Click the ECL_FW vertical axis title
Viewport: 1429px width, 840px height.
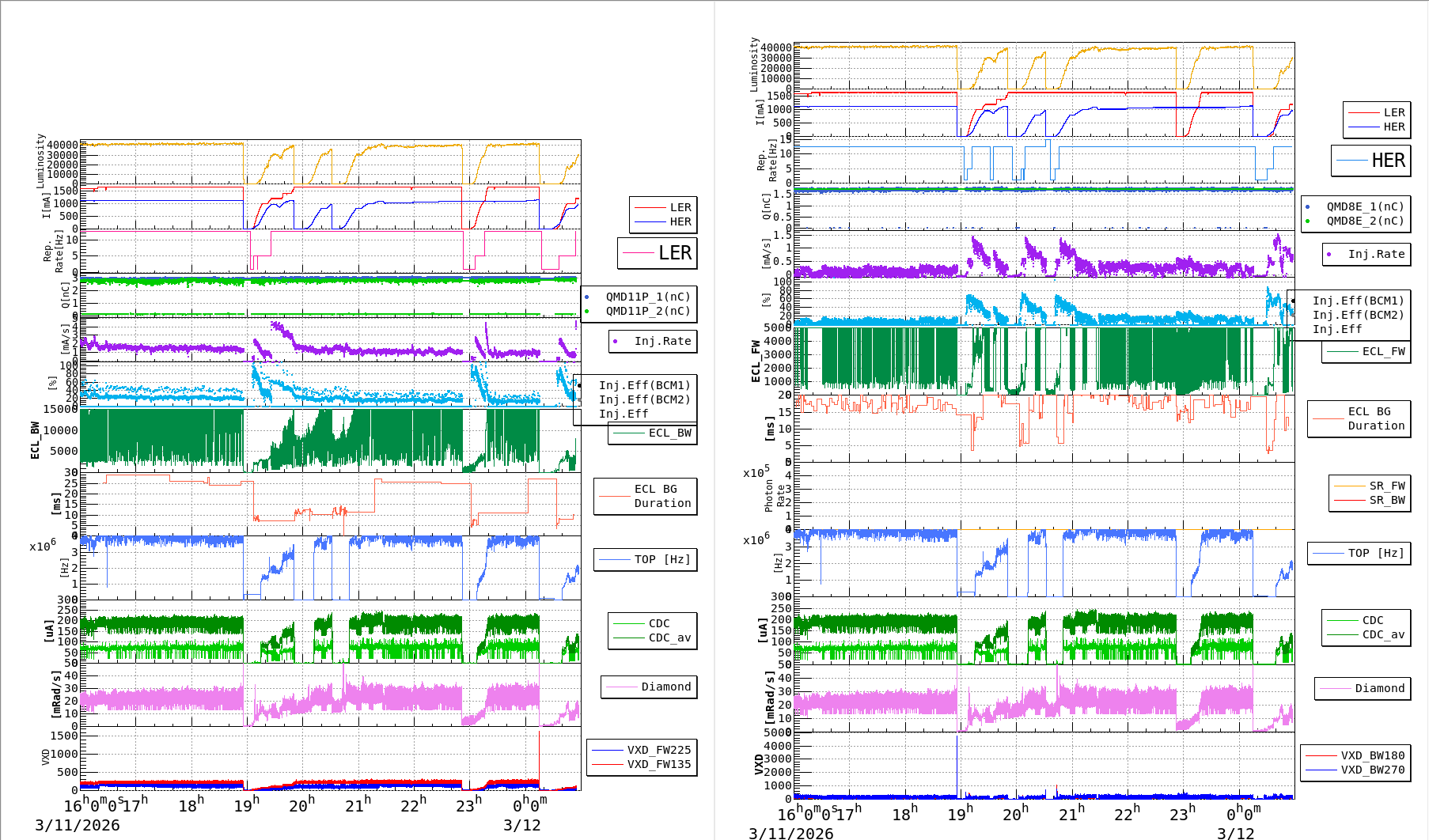756,361
